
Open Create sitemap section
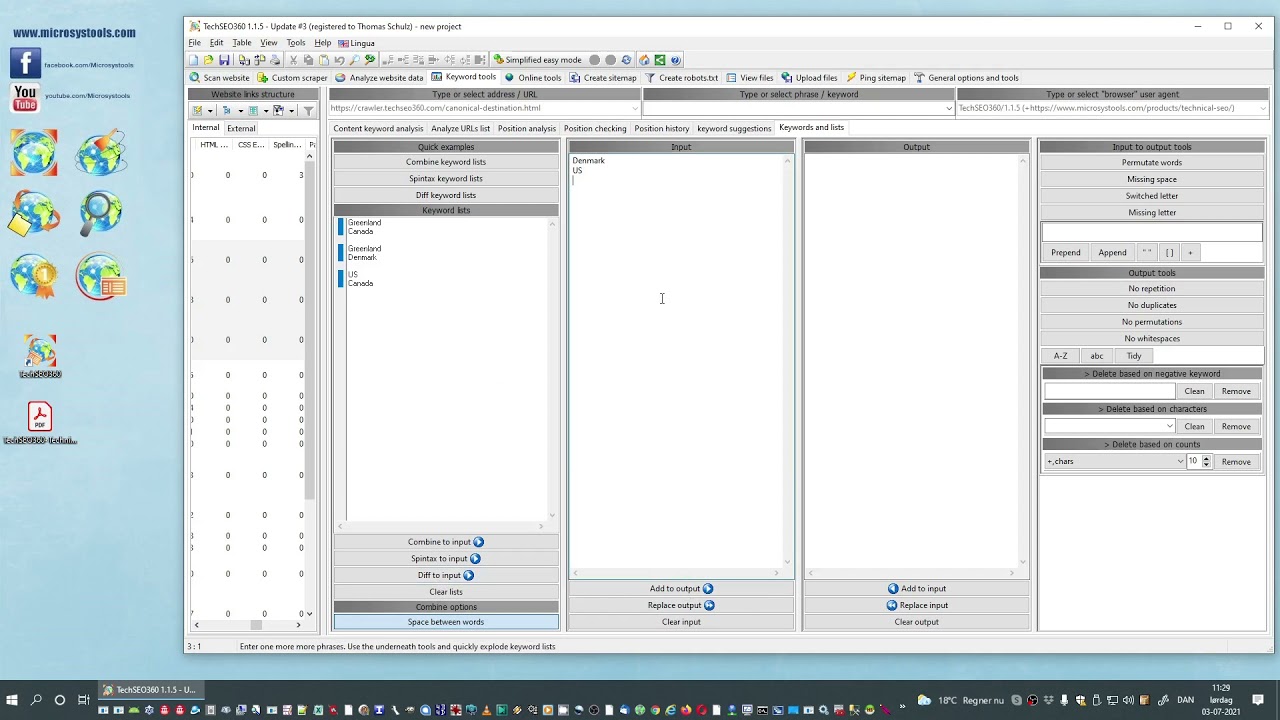coord(603,78)
